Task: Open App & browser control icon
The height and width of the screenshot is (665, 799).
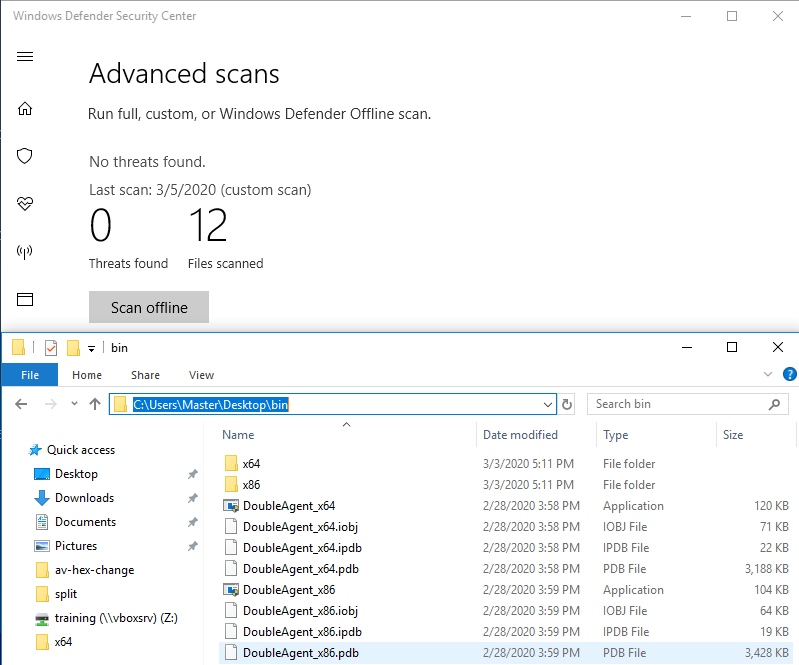Action: pyautogui.click(x=25, y=299)
